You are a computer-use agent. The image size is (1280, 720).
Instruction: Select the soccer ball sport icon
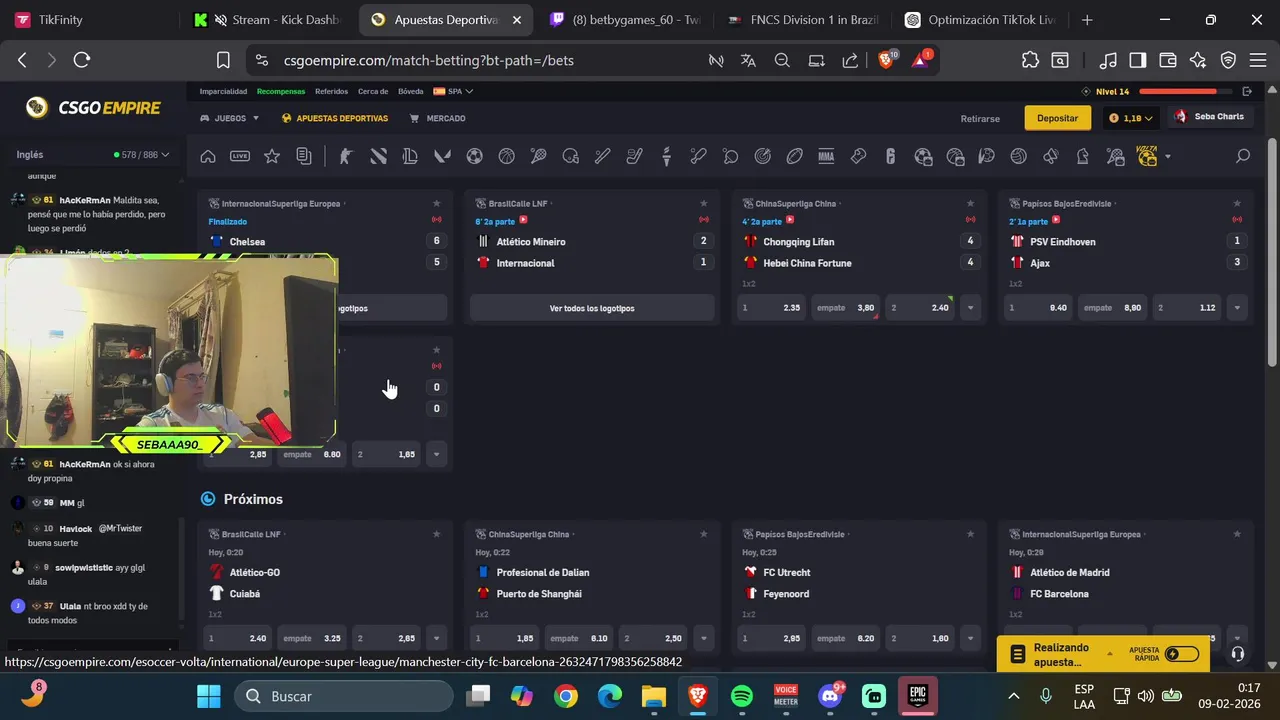pyautogui.click(x=474, y=156)
